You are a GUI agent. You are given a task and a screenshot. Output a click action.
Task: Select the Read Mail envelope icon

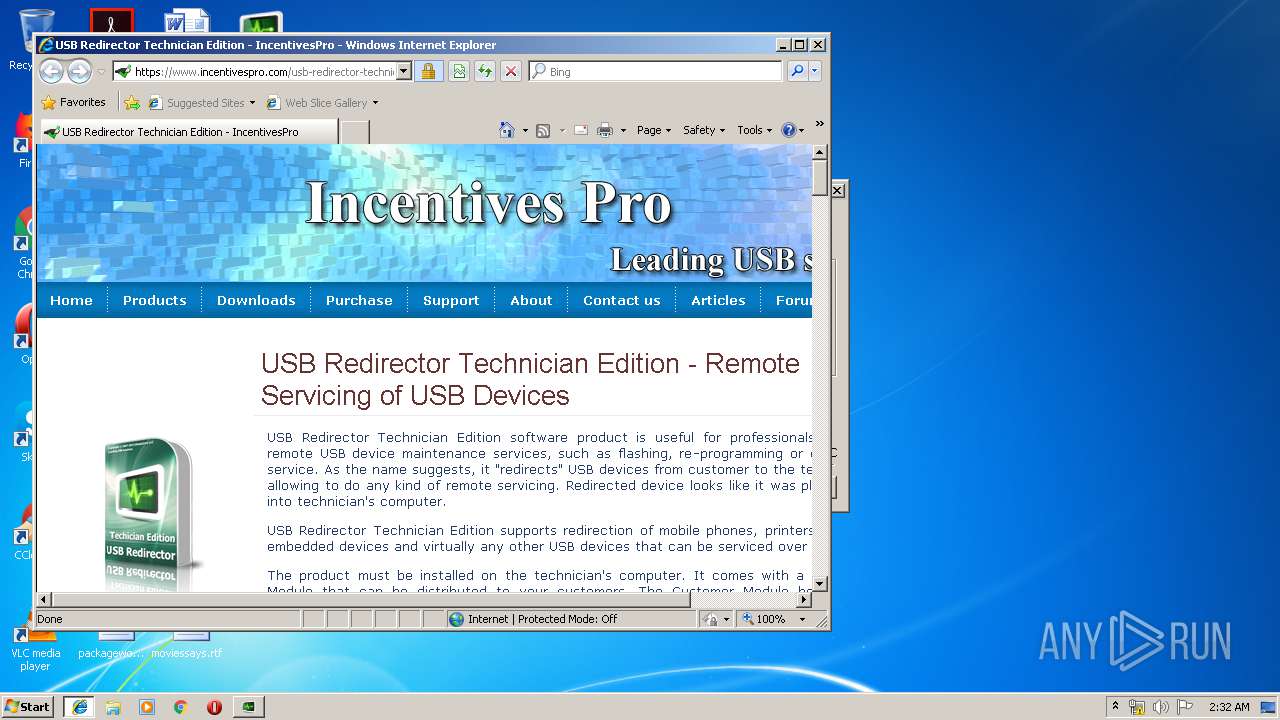pyautogui.click(x=580, y=130)
